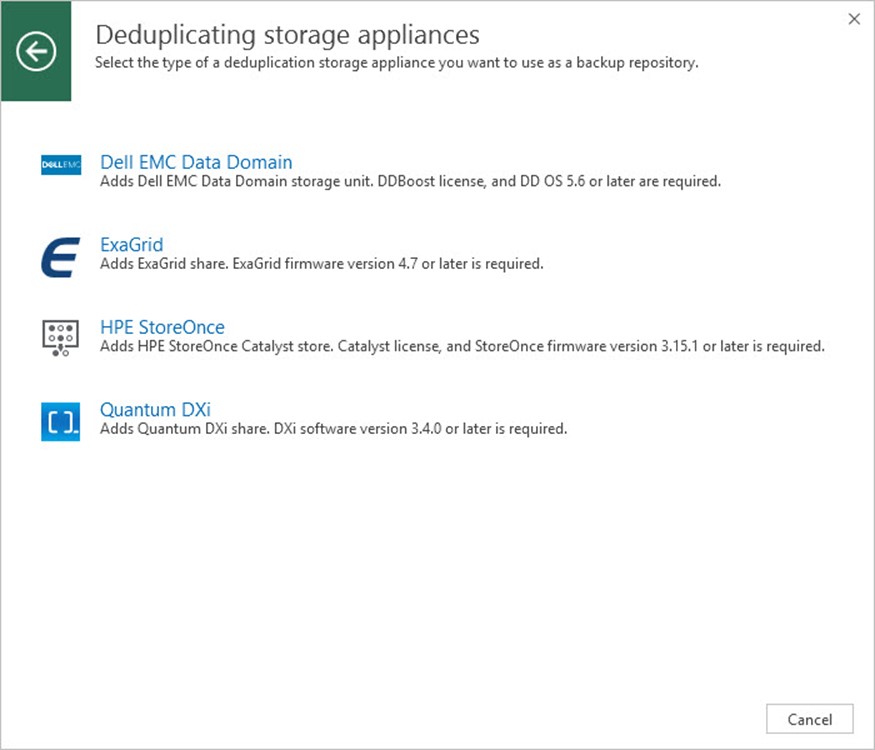The width and height of the screenshot is (875, 750).
Task: Click the Deduplicating storage appliances heading
Action: 287,35
